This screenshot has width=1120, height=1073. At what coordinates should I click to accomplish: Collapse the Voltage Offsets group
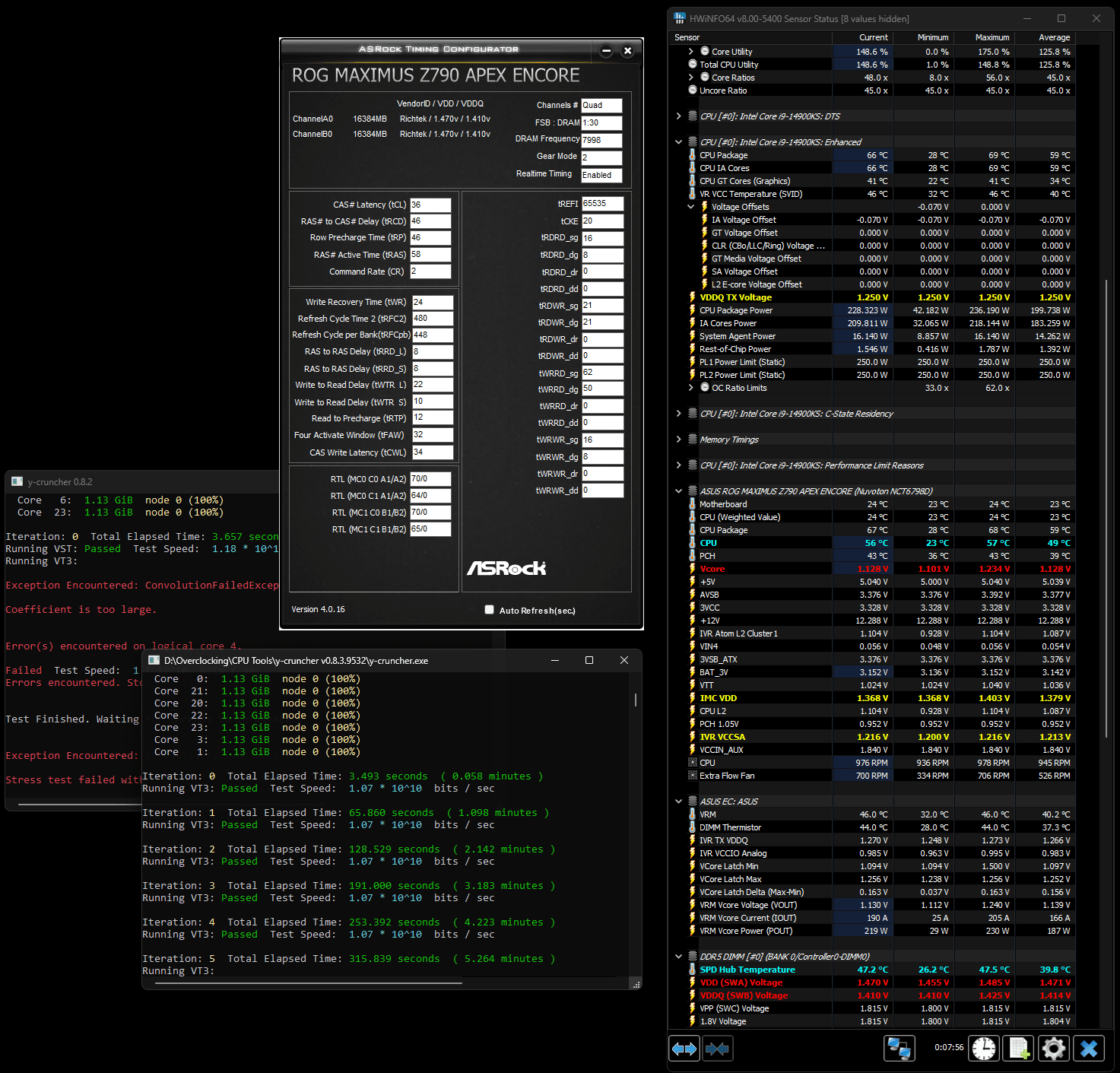[x=690, y=207]
